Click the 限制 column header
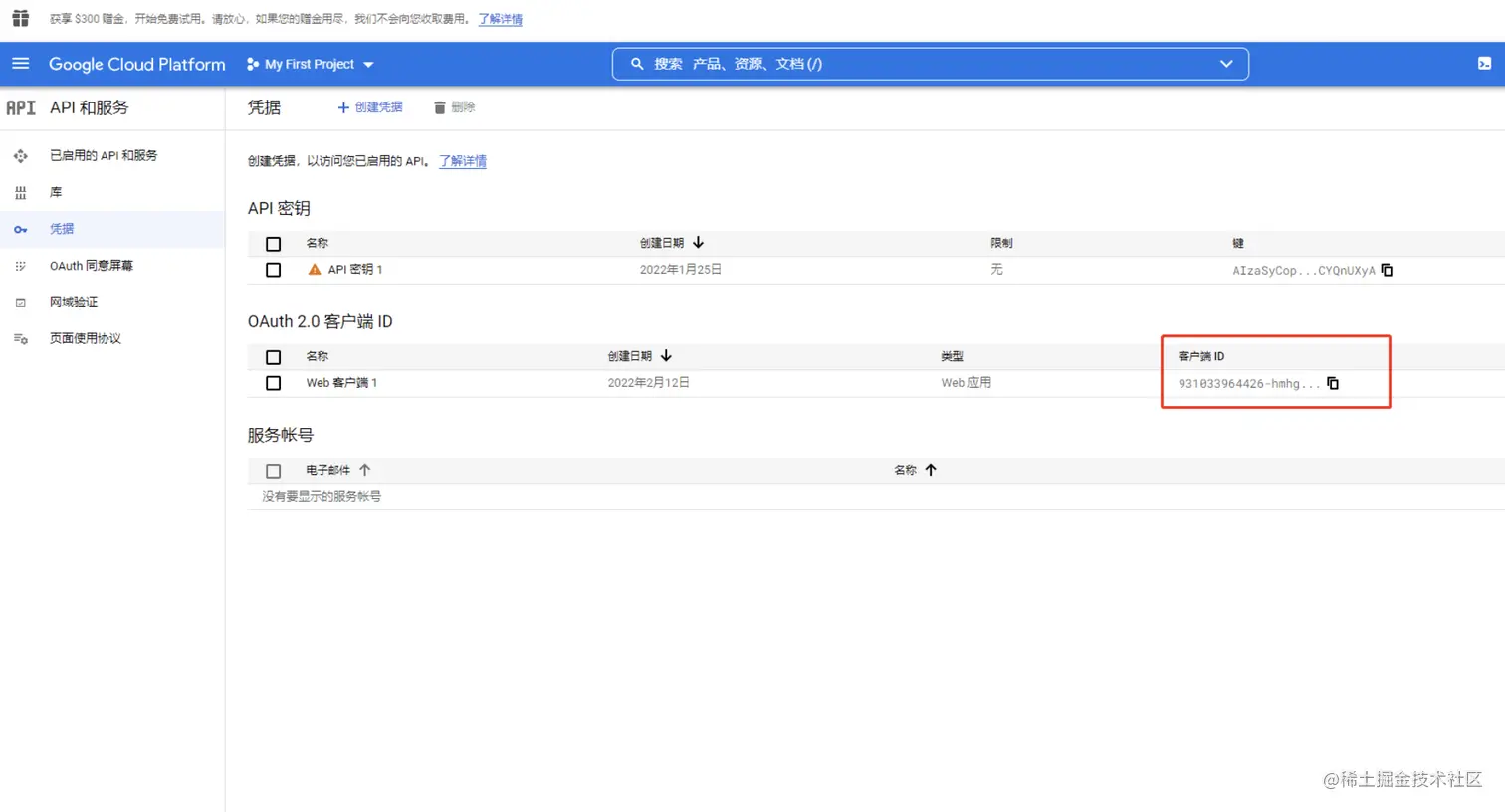The width and height of the screenshot is (1505, 812). coord(1001,243)
